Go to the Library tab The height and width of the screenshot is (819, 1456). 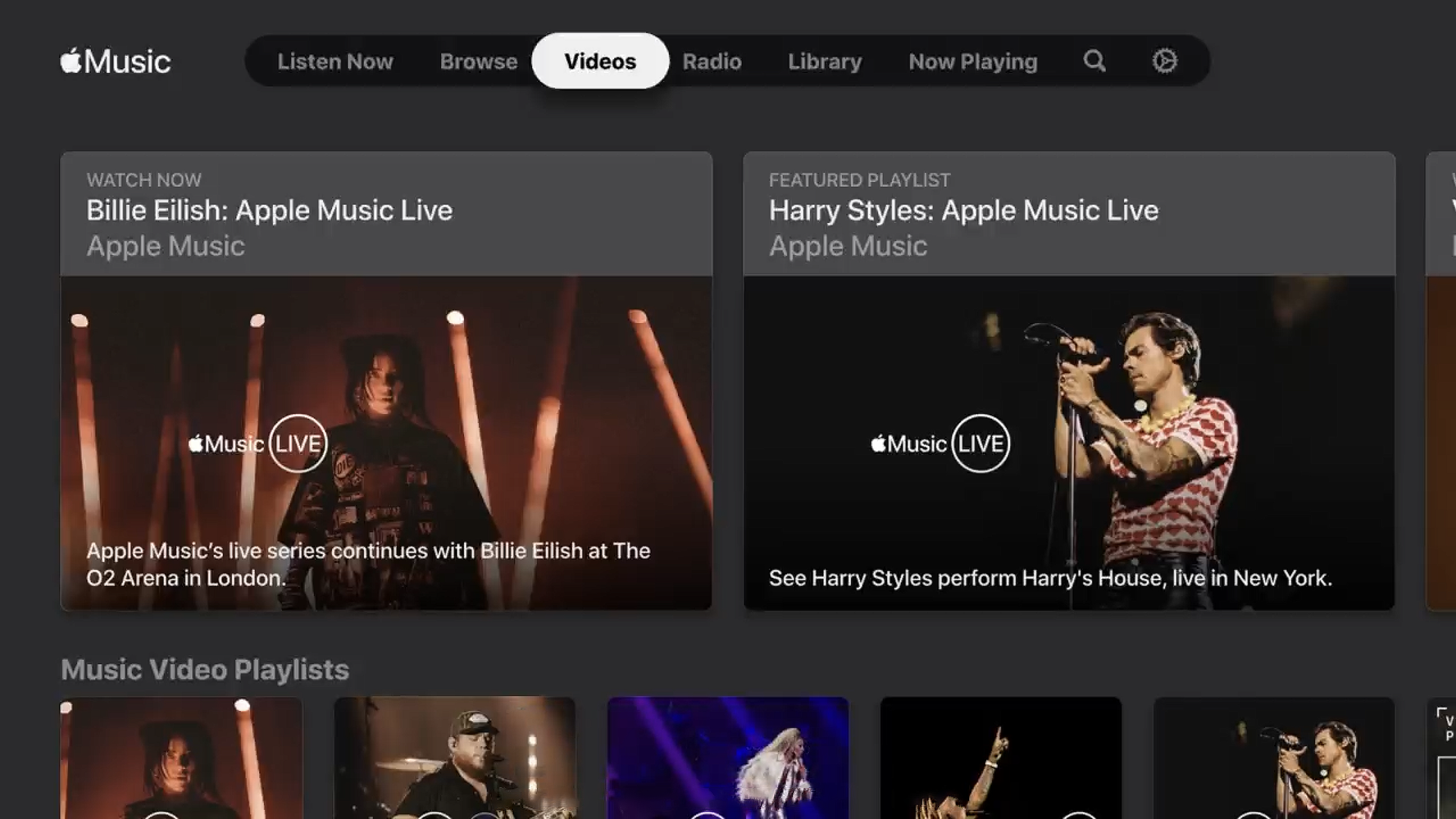(825, 61)
